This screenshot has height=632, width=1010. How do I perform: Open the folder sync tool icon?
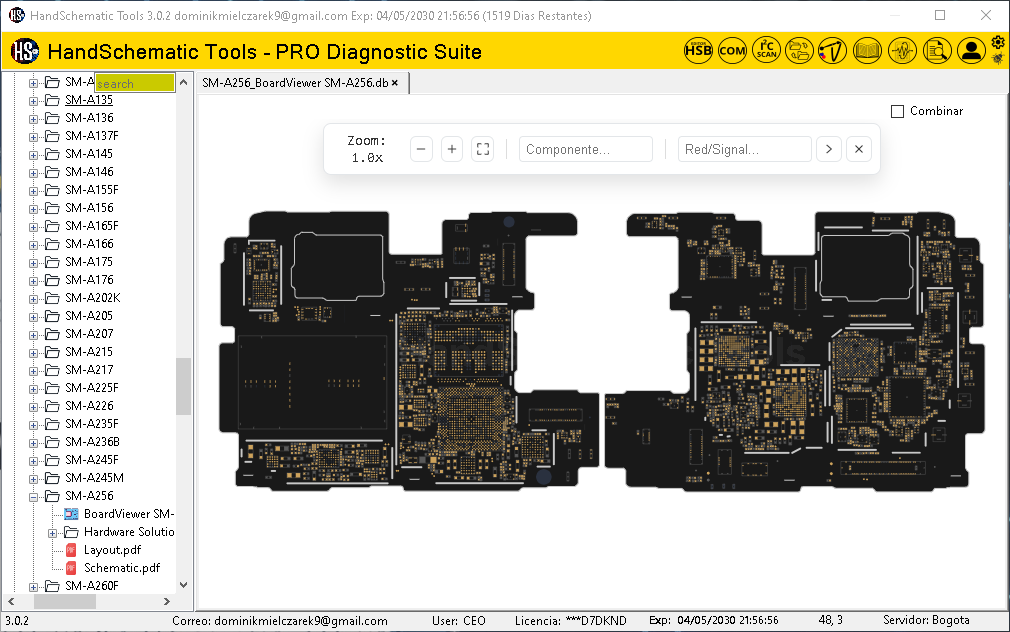(799, 50)
